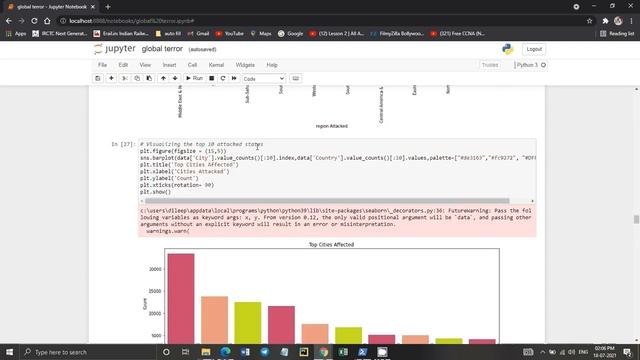Open the Widgets menu
640x360 pixels.
(x=245, y=65)
